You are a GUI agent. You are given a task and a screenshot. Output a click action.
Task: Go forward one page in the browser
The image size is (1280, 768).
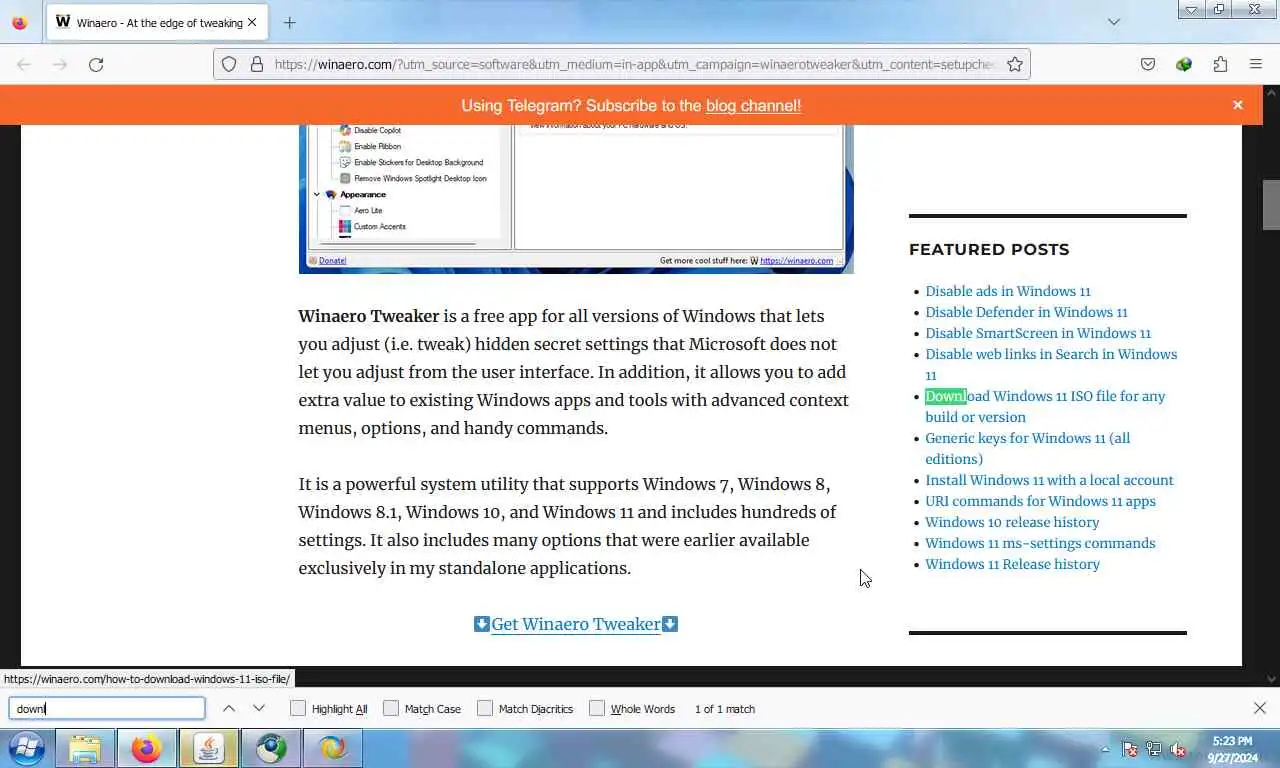[60, 64]
